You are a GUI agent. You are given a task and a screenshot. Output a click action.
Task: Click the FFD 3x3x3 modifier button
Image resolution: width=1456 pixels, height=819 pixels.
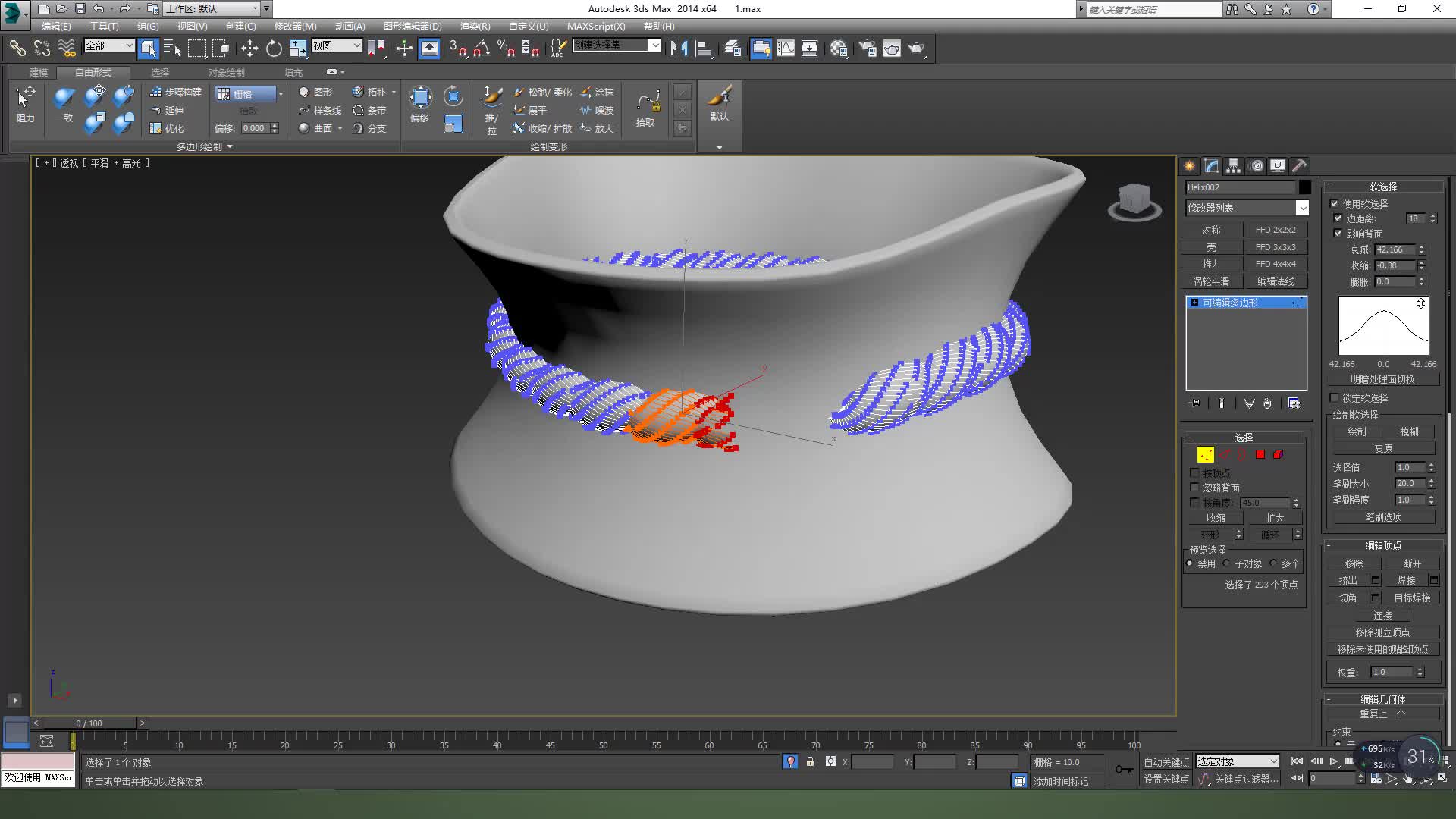tap(1276, 247)
